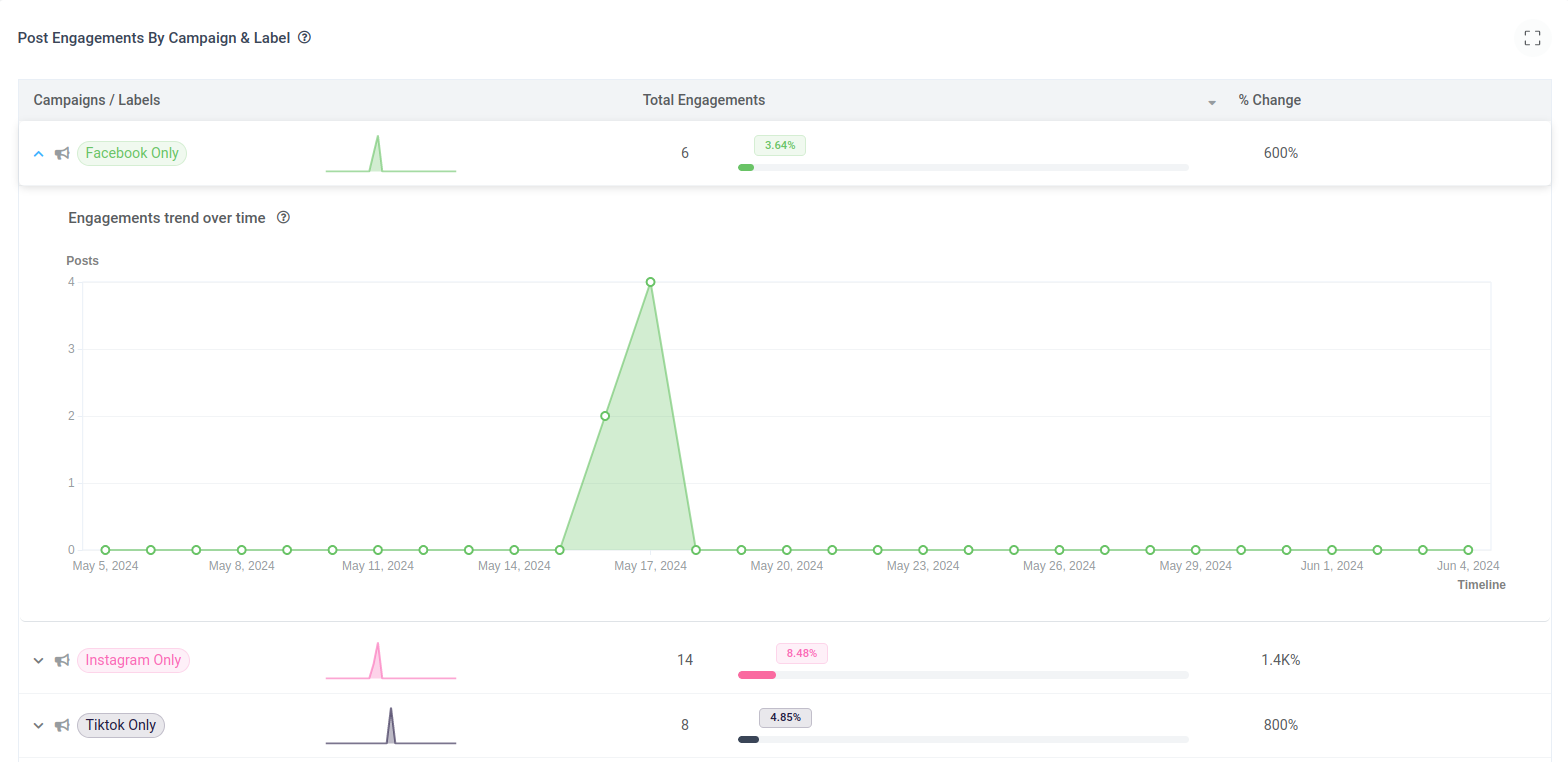The height and width of the screenshot is (762, 1568).
Task: Sort by the Total Engagements column header
Action: click(x=704, y=100)
